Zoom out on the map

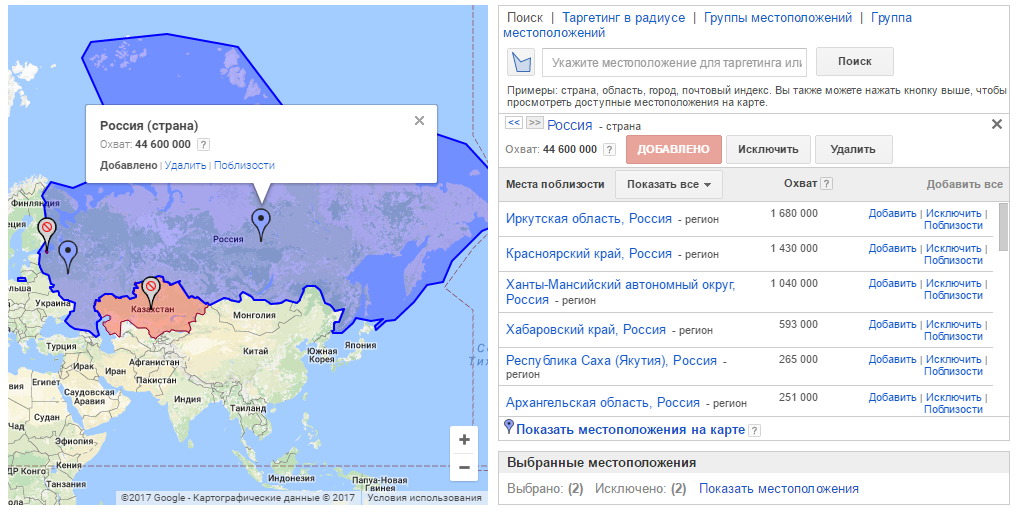[x=464, y=467]
